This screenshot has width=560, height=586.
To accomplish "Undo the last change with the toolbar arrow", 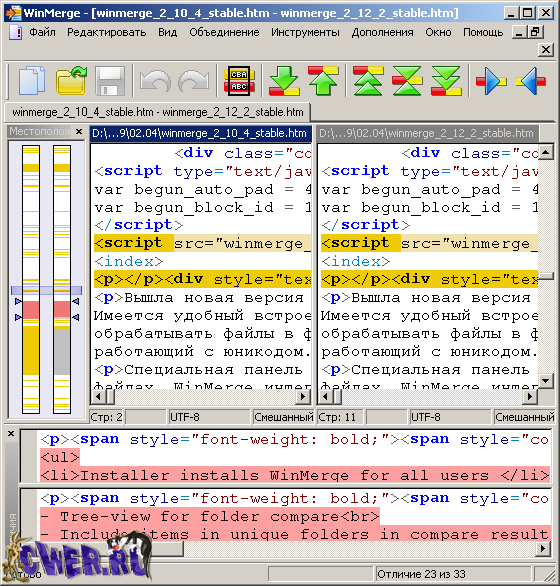I will pyautogui.click(x=155, y=80).
